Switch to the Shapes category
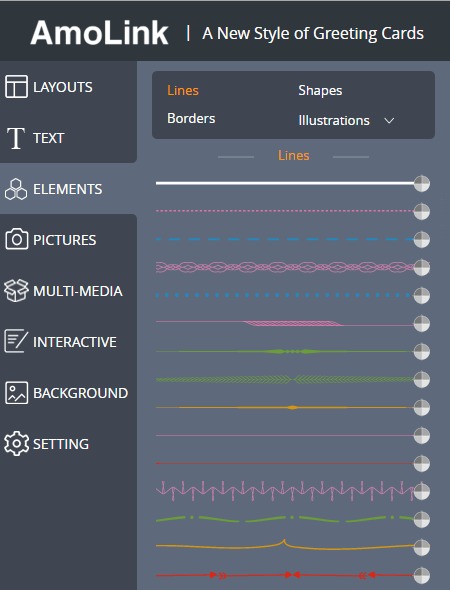The width and height of the screenshot is (450, 590). [320, 90]
